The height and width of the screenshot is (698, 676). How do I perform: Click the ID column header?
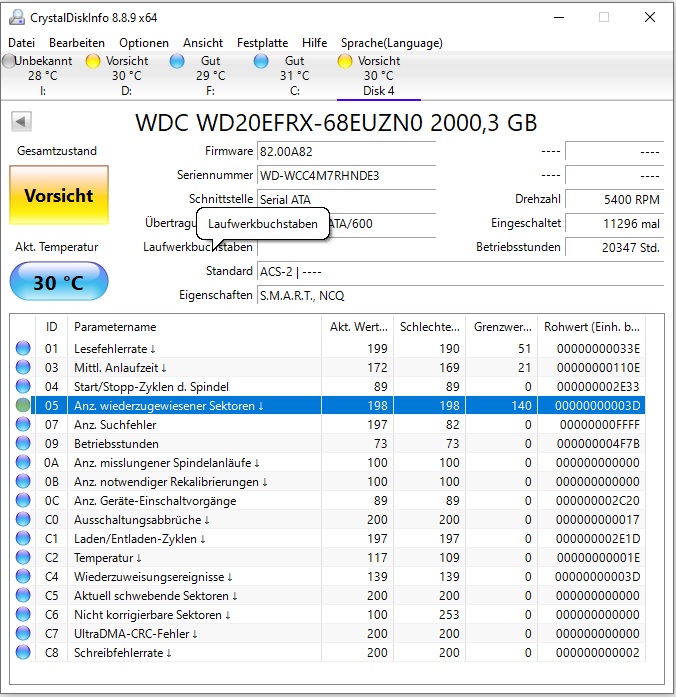coord(51,327)
